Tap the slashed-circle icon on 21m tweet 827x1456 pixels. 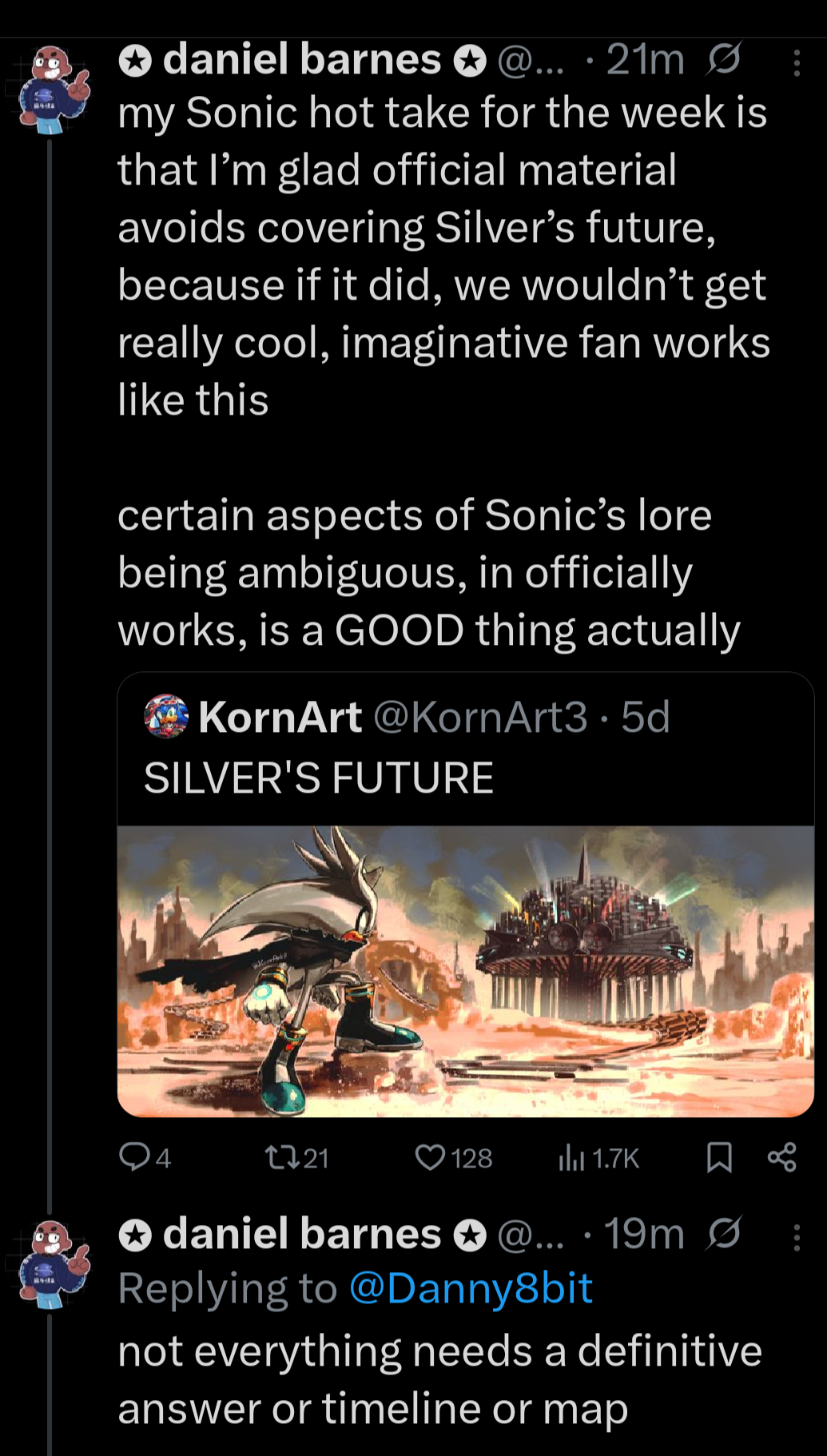(723, 59)
